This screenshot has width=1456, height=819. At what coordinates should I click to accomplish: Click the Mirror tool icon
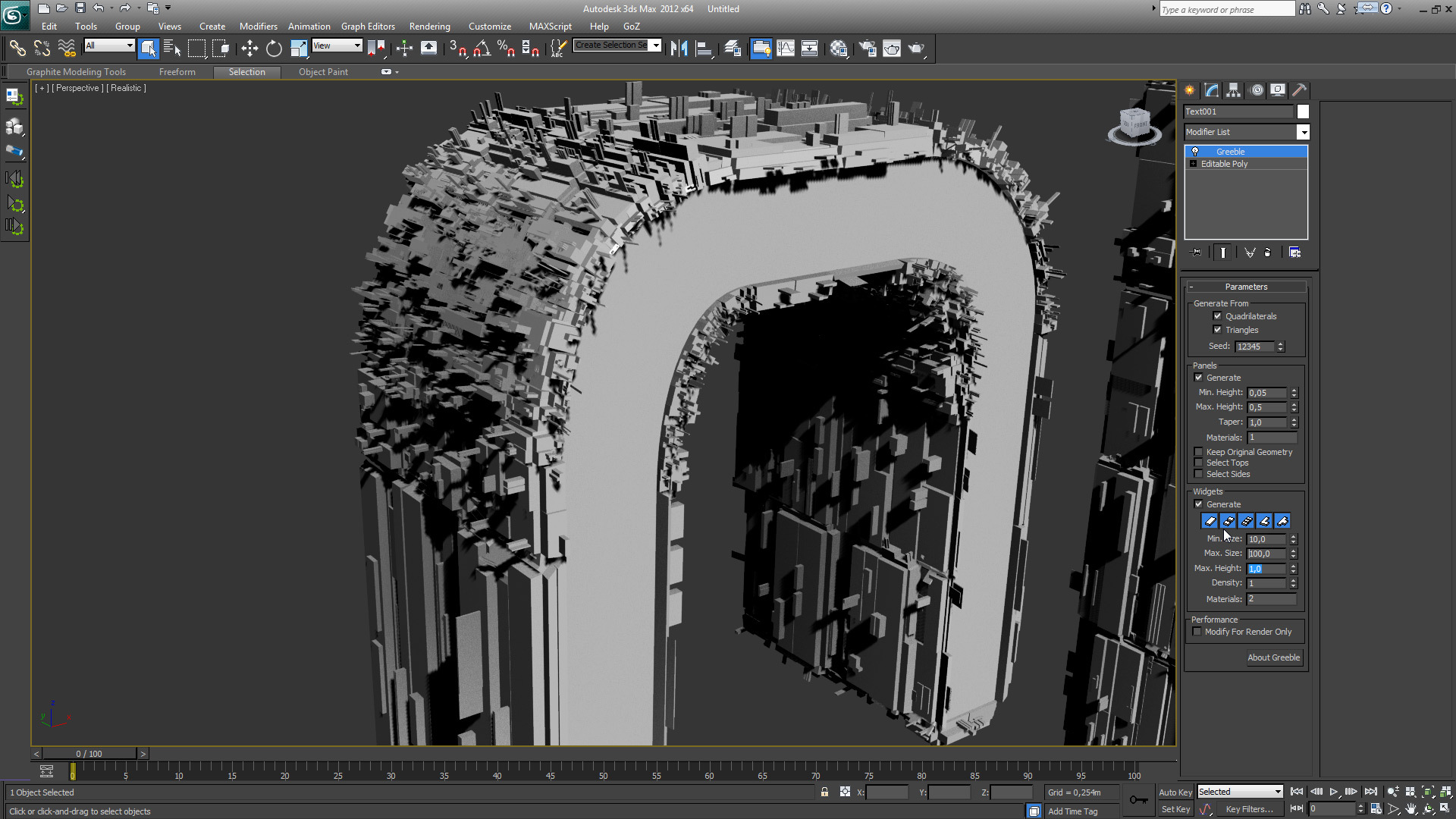click(679, 49)
